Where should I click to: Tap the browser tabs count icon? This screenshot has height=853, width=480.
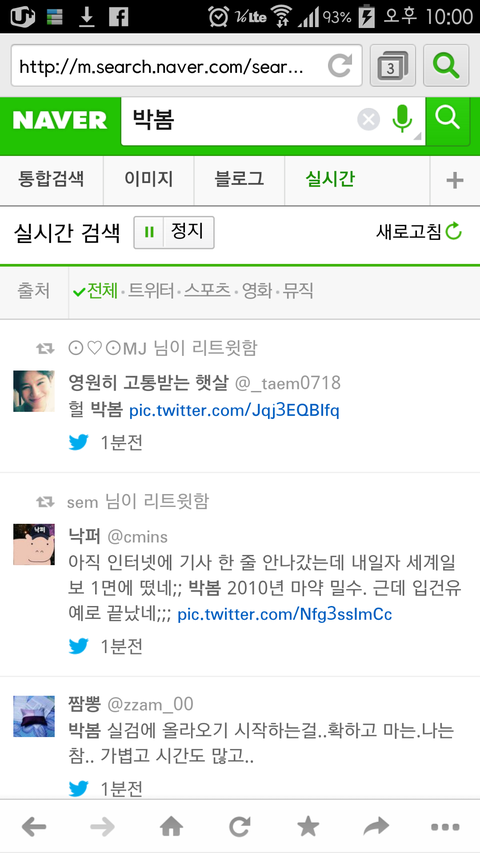click(392, 66)
